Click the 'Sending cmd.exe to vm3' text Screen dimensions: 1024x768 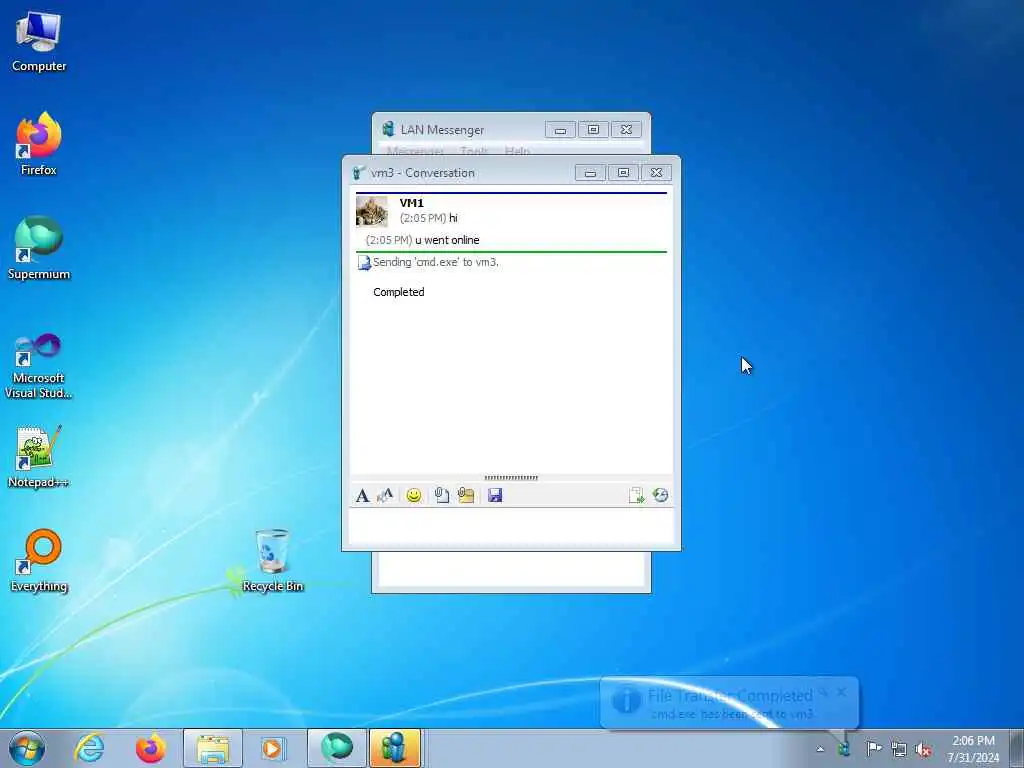[436, 262]
